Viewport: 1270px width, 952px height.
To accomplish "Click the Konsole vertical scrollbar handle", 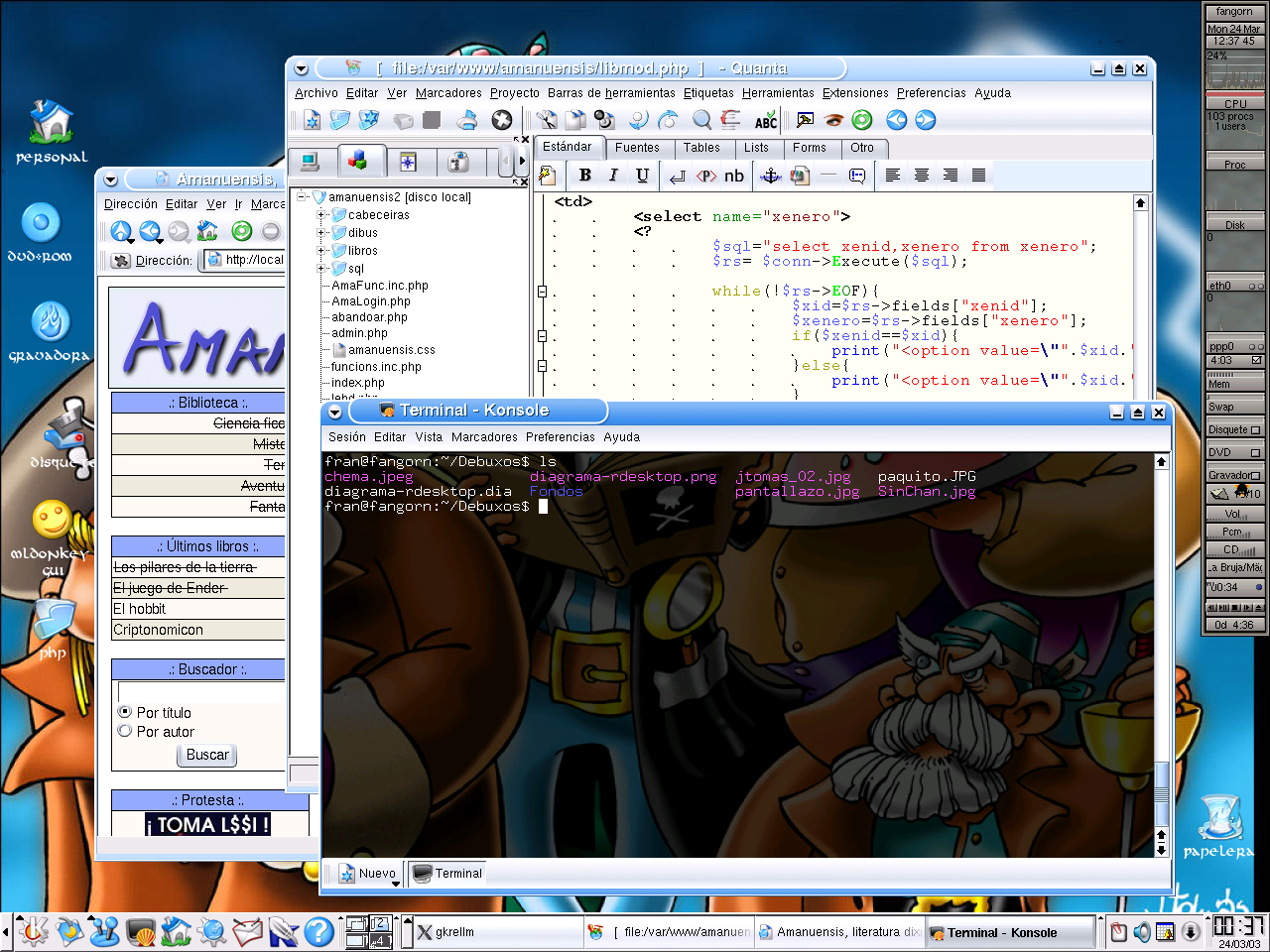I will coord(1161,792).
